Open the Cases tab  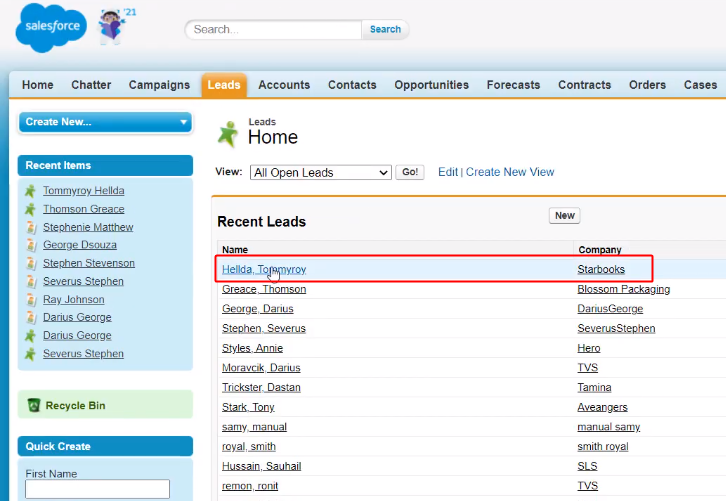coord(701,85)
